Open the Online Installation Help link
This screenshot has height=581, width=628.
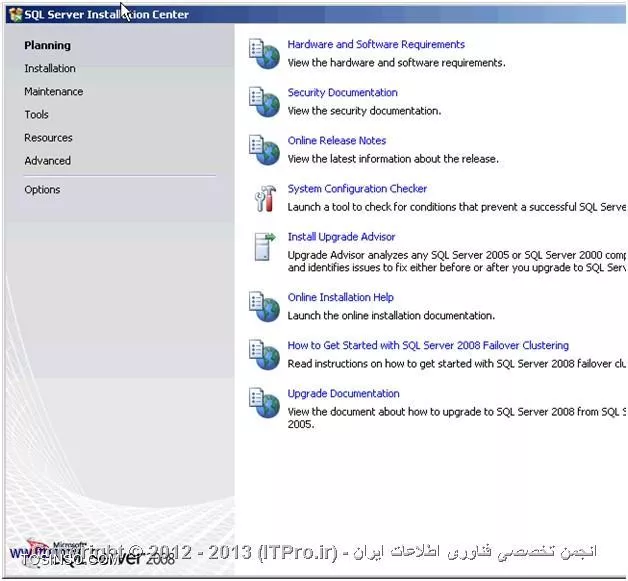point(340,297)
